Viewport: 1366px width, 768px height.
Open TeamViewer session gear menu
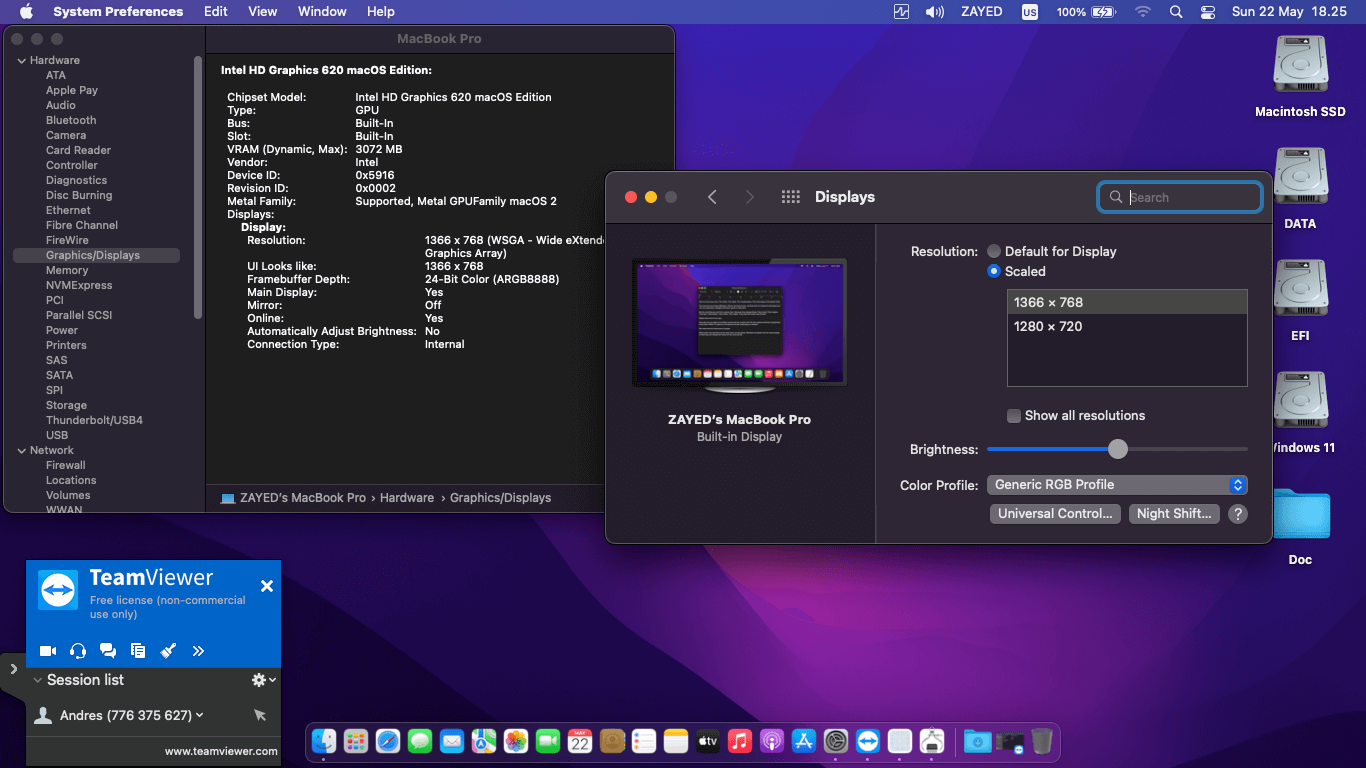pos(263,680)
